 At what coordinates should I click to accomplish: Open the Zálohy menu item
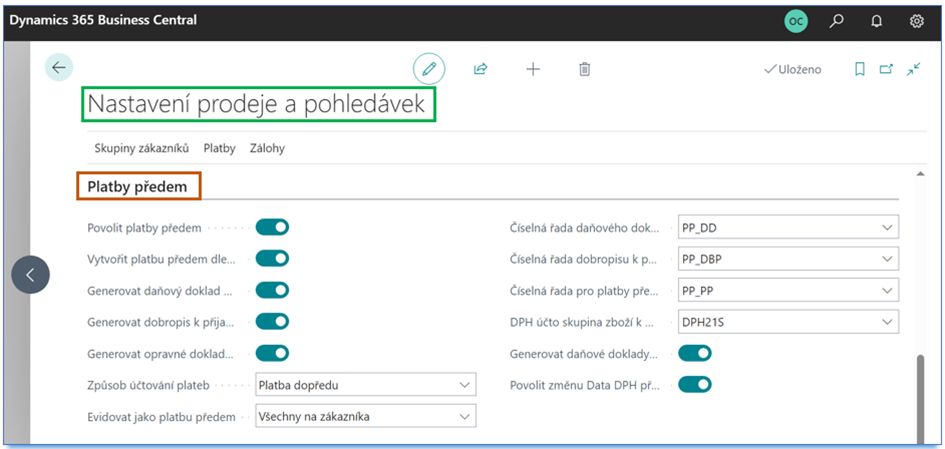(x=267, y=148)
